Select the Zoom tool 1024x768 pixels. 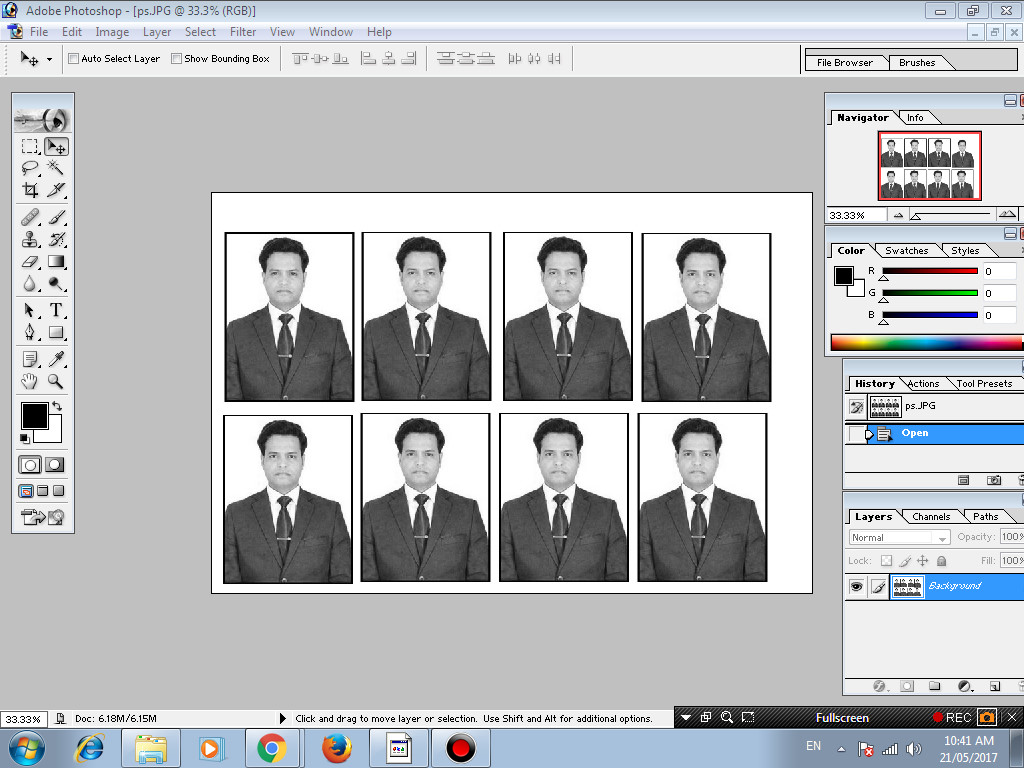[x=55, y=381]
